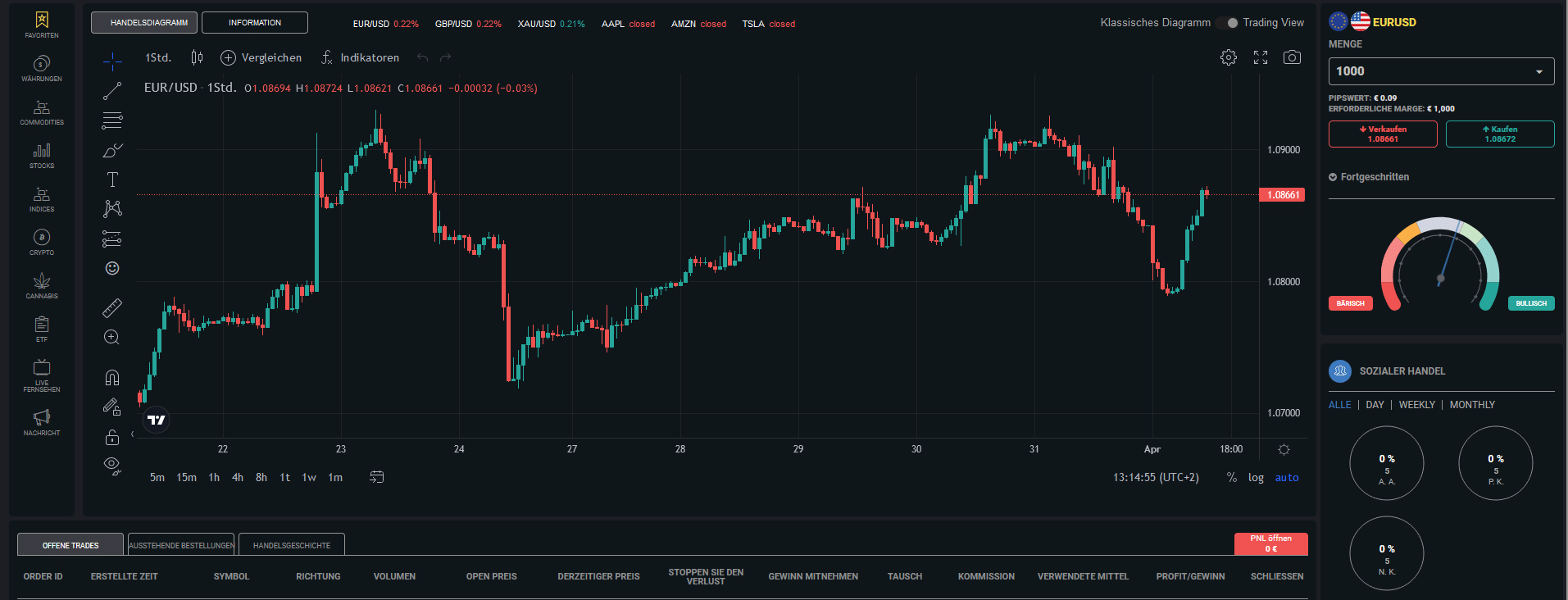Open the Crypto category in sidebar
This screenshot has width=1568, height=600.
tap(42, 242)
